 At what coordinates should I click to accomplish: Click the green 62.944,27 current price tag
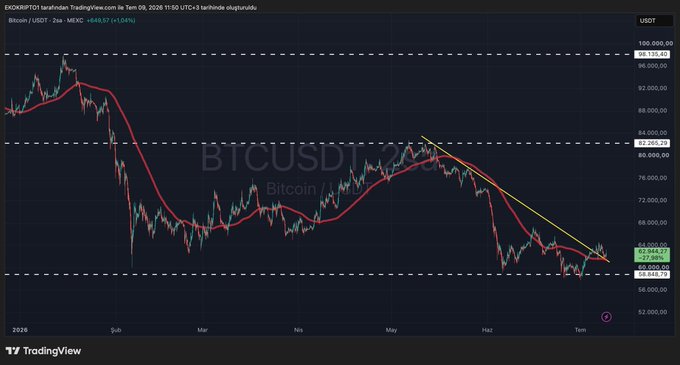652,254
